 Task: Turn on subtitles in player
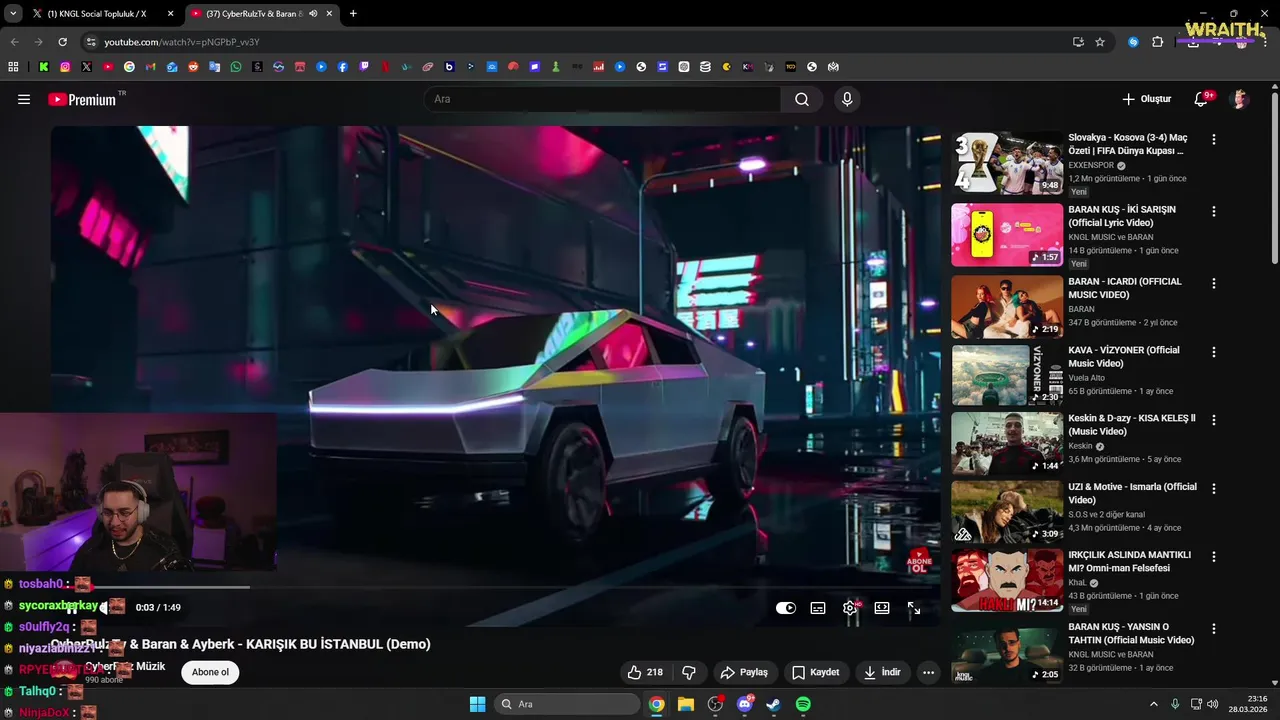pyautogui.click(x=818, y=608)
